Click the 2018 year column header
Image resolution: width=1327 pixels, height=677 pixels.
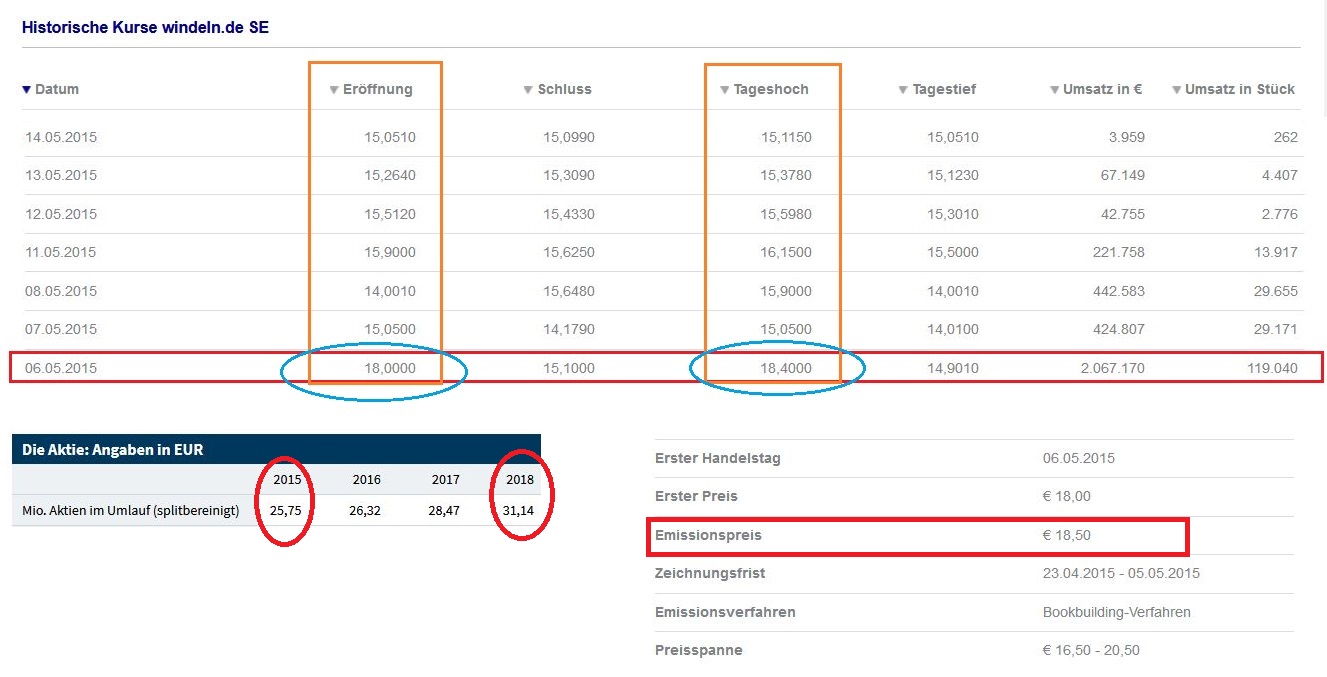(520, 480)
